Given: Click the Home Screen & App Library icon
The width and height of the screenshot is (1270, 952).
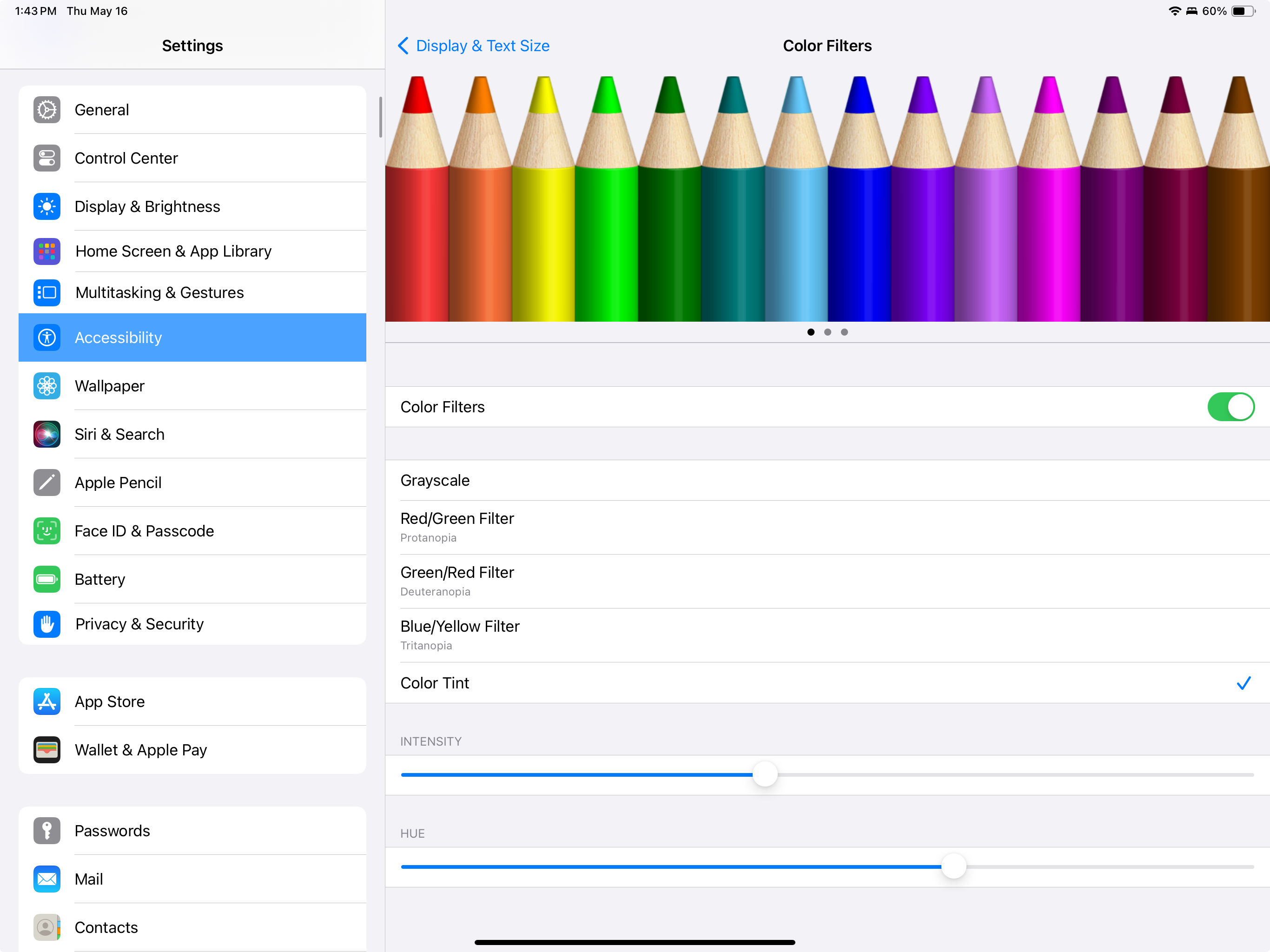Looking at the screenshot, I should tap(46, 251).
